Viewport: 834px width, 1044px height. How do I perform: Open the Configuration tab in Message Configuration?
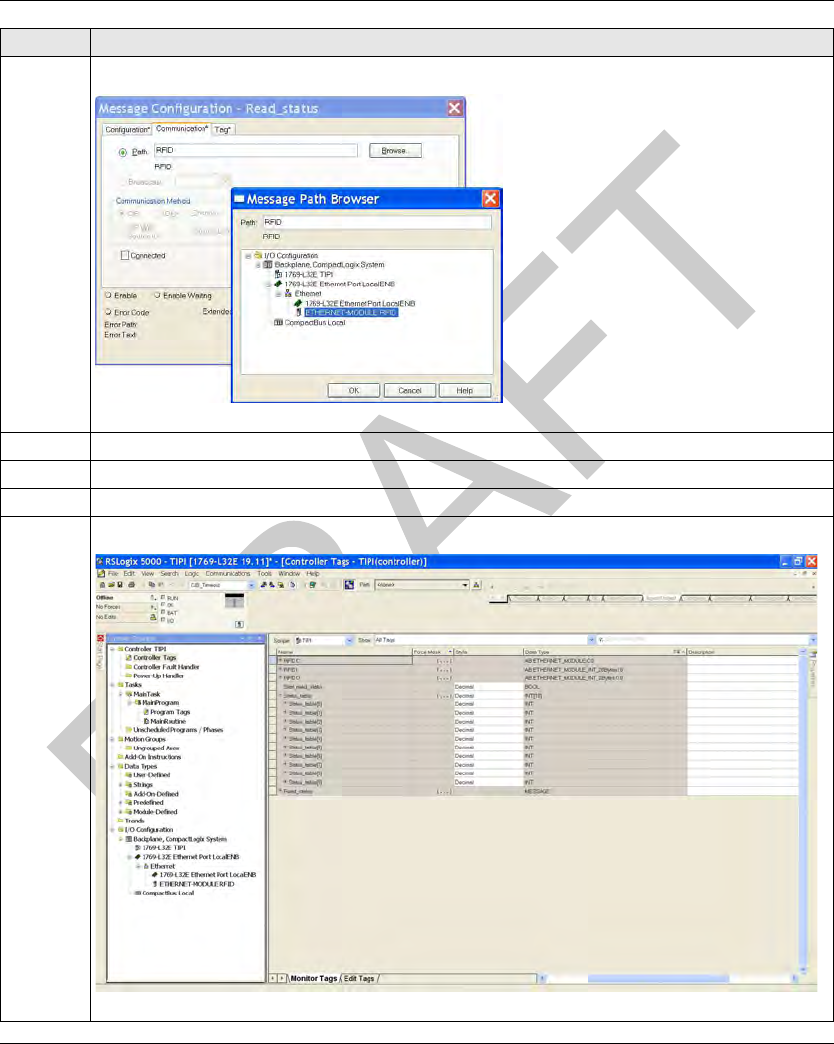pos(127,130)
